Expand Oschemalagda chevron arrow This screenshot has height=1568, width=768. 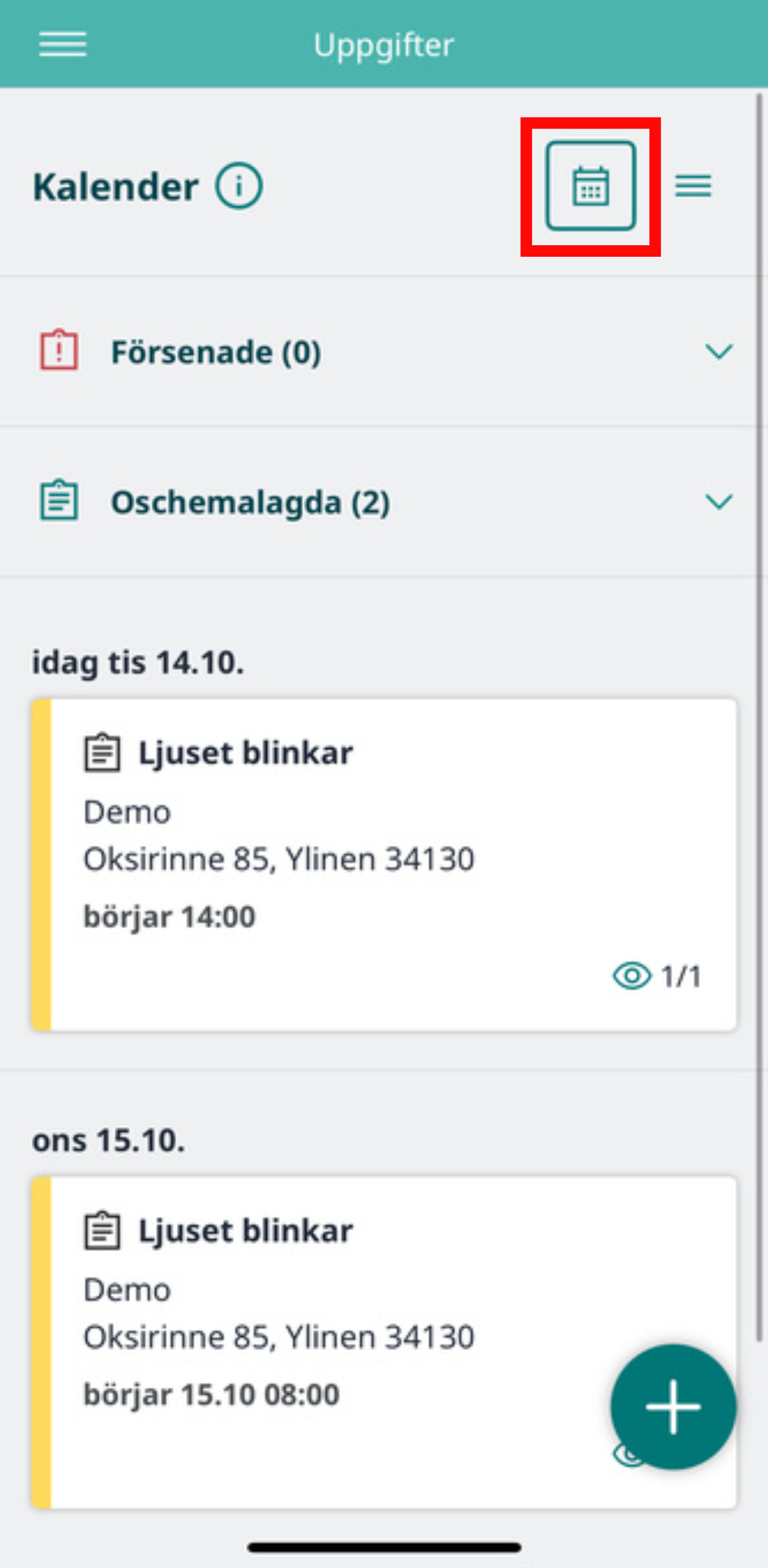719,501
